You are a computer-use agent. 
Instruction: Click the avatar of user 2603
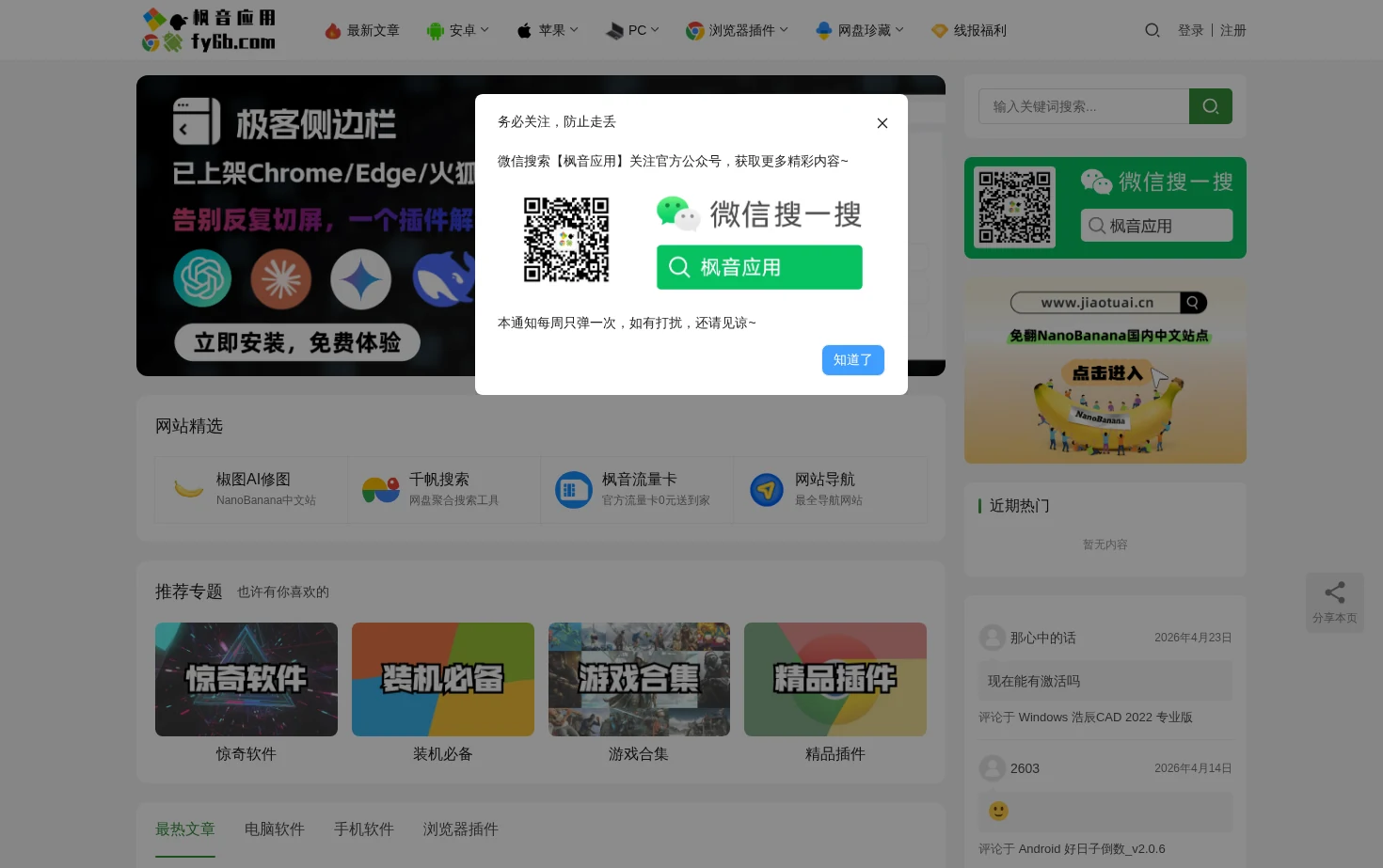(993, 768)
